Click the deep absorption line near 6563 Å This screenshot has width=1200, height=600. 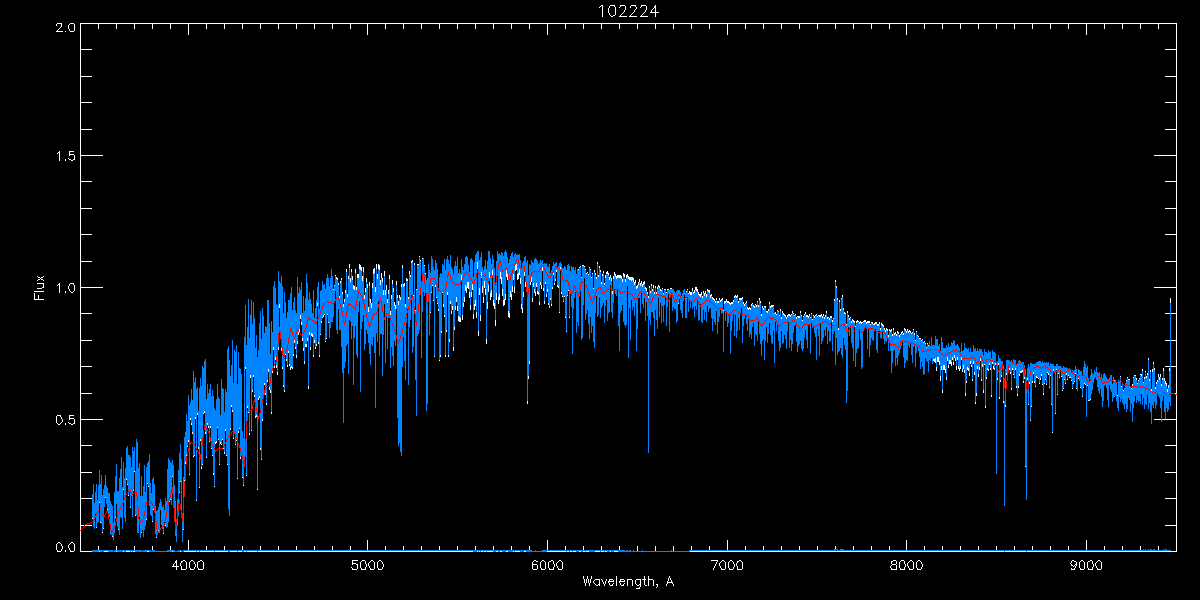[648, 448]
